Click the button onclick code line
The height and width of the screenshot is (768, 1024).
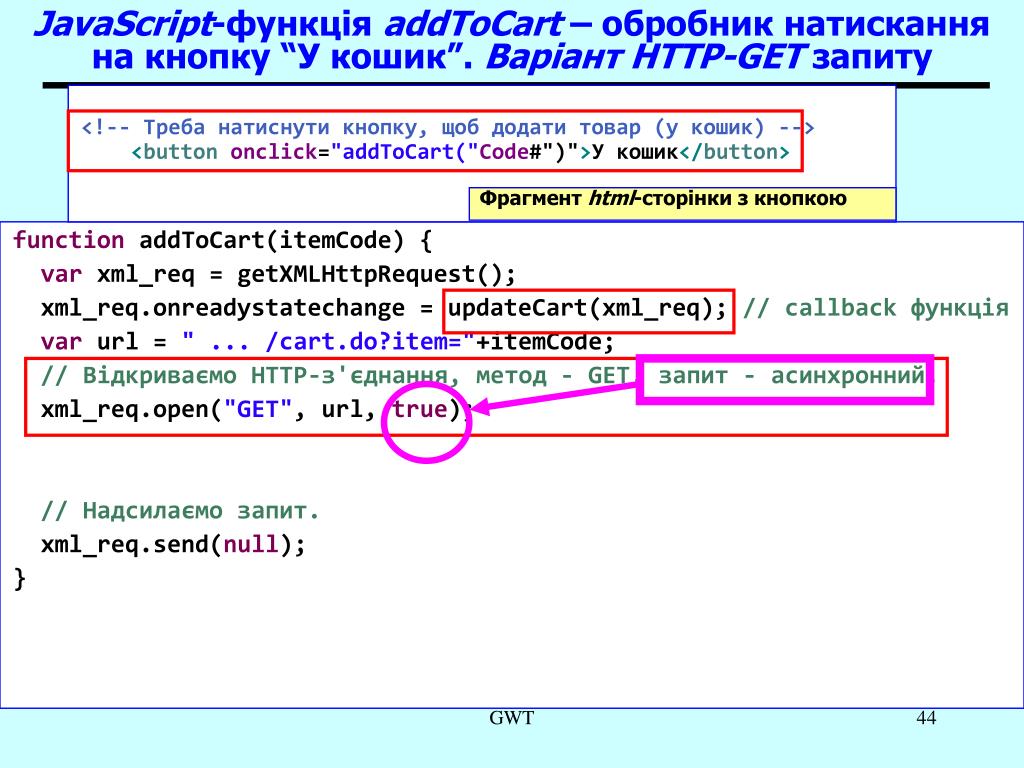(x=460, y=152)
